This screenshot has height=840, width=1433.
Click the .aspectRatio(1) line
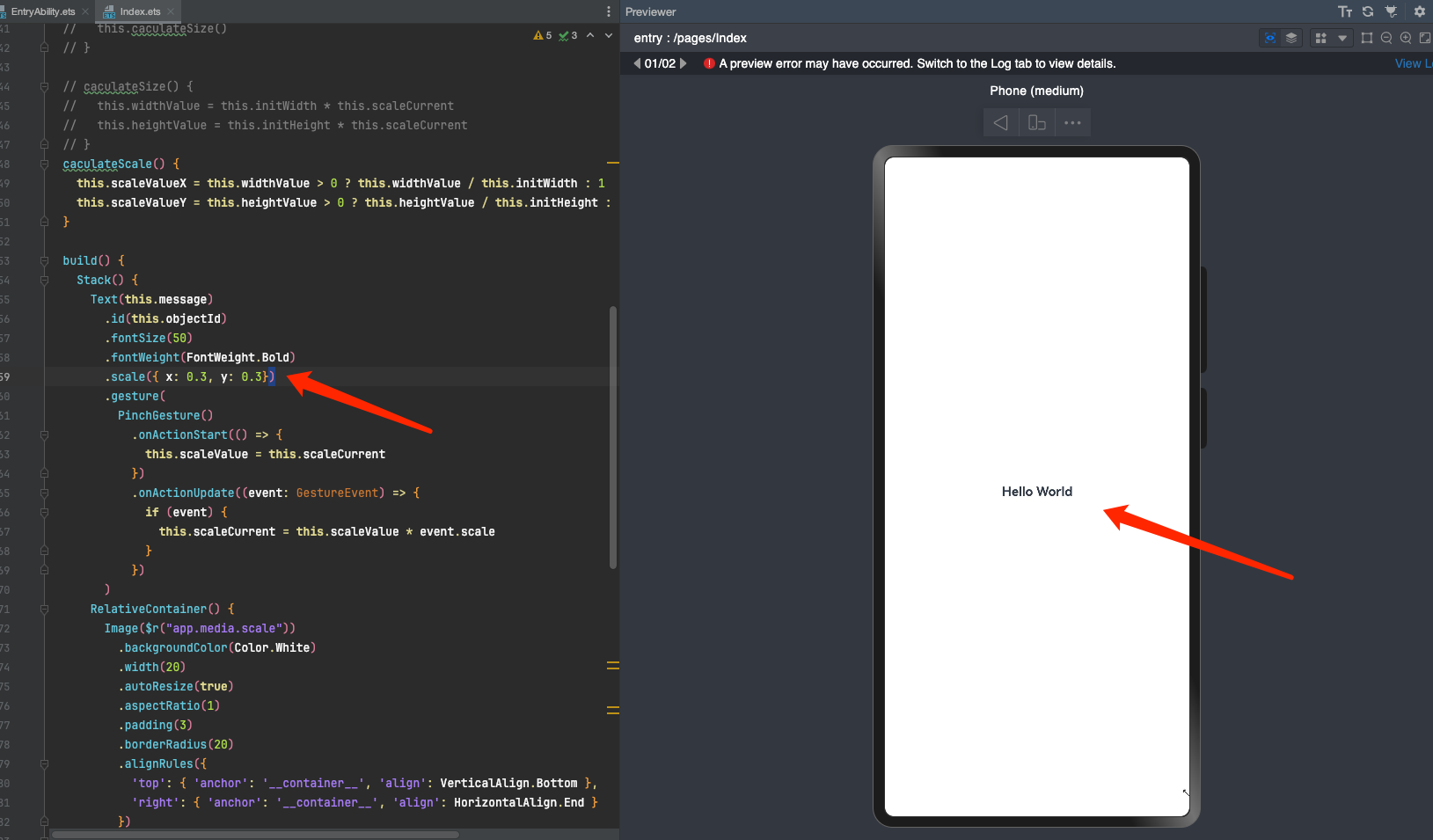click(169, 705)
